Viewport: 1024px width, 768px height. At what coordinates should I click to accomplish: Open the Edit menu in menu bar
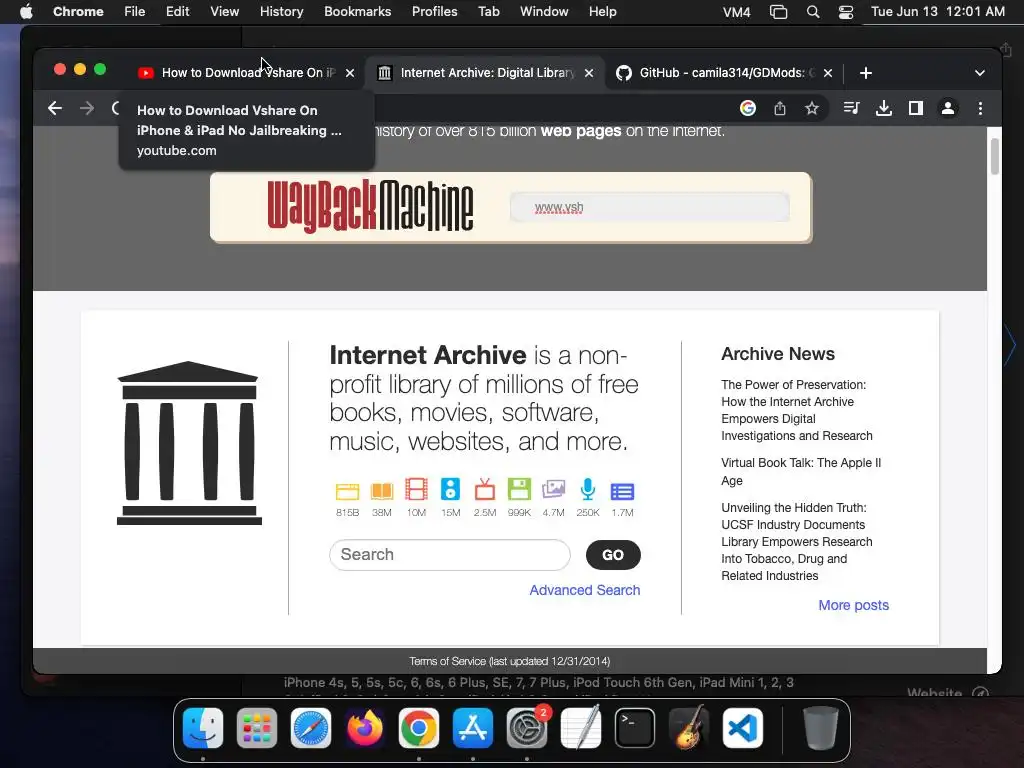click(x=177, y=11)
